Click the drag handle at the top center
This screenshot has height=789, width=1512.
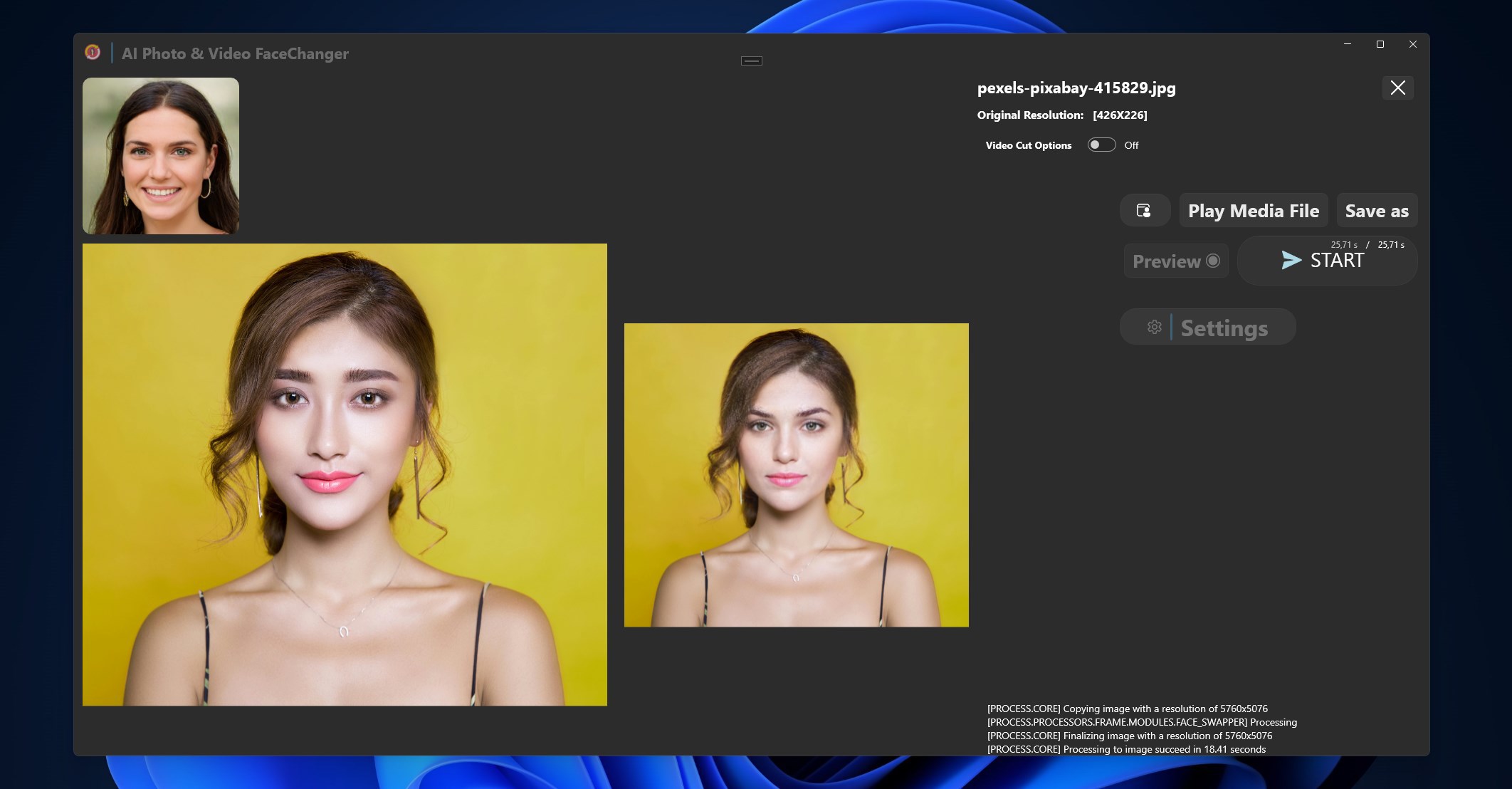[x=751, y=61]
